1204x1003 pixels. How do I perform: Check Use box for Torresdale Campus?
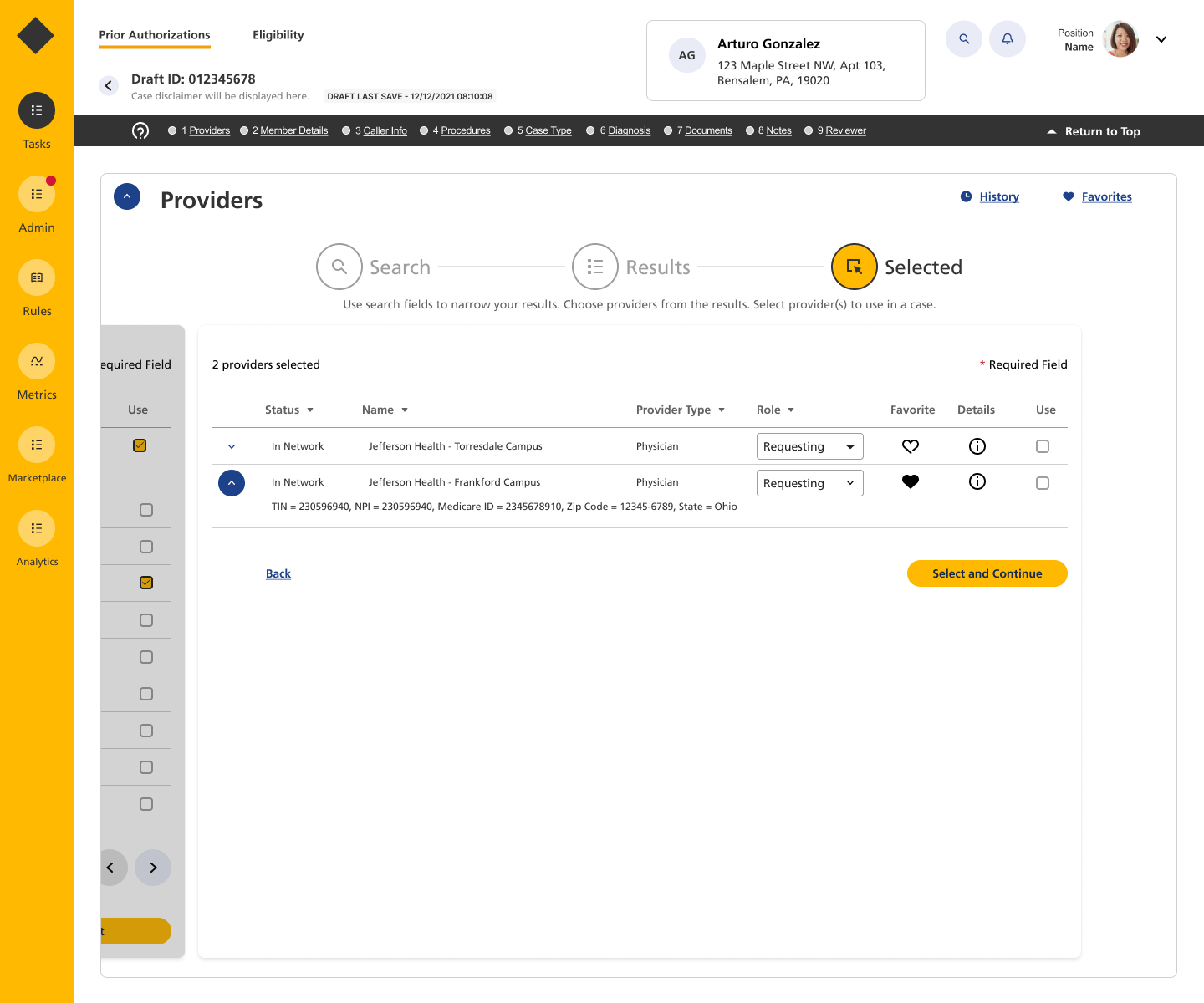[x=1042, y=446]
